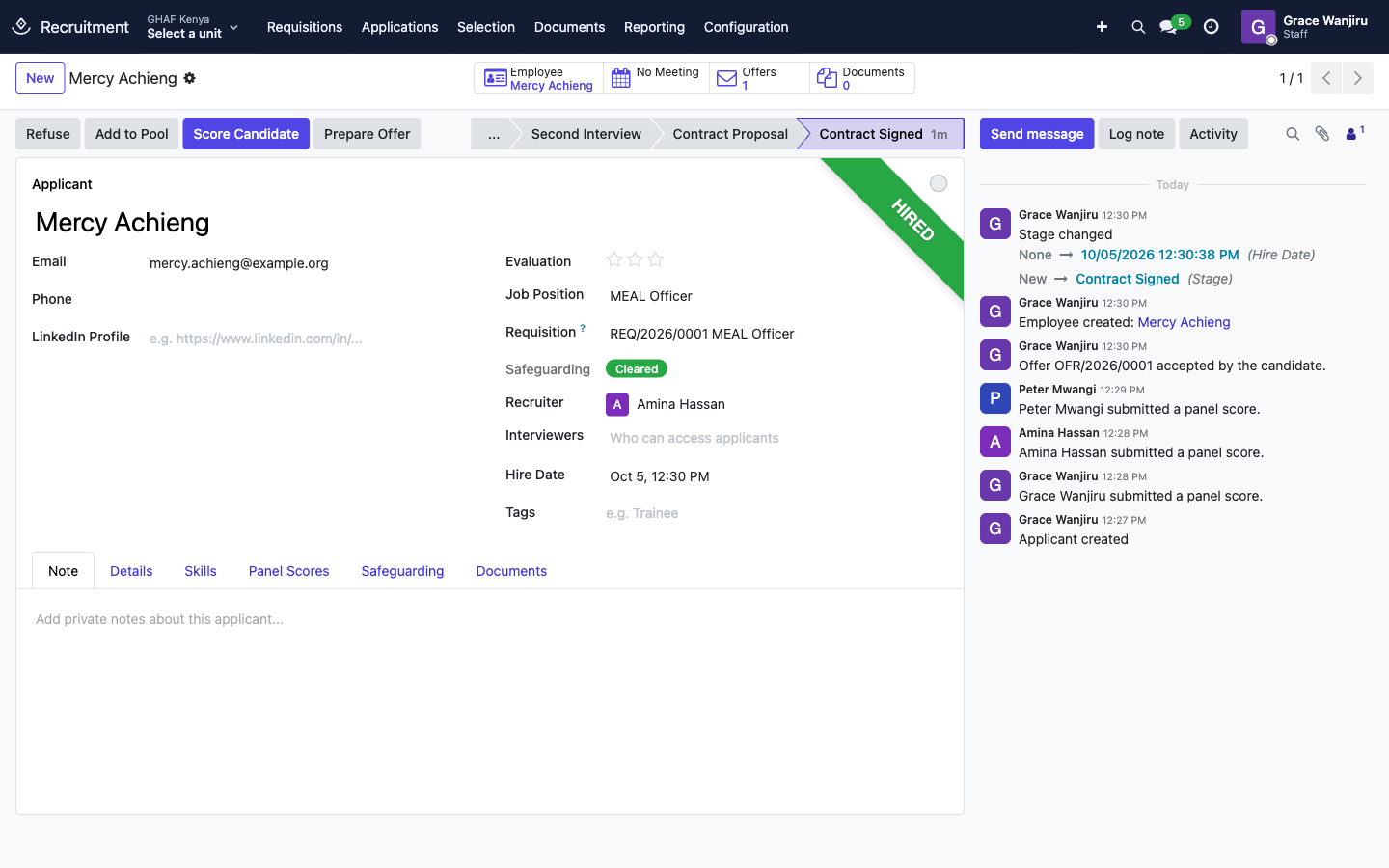
Task: Click the Prepare Offer button
Action: point(367,134)
